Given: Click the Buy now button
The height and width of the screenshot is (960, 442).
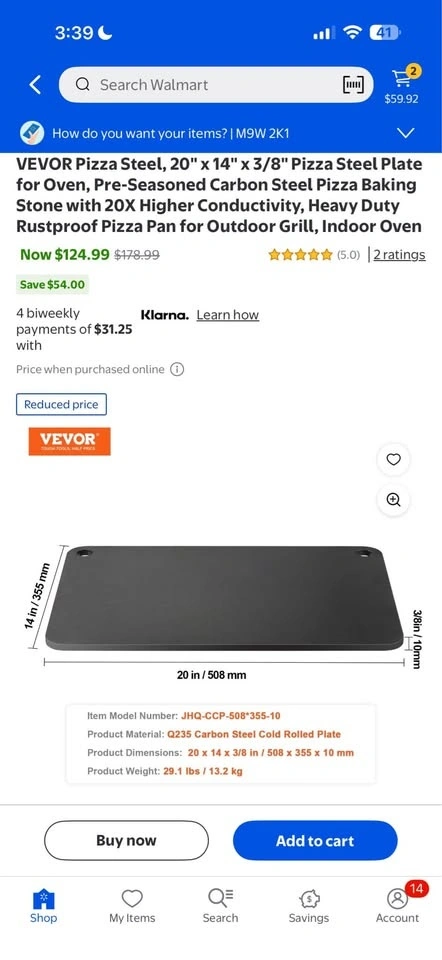Looking at the screenshot, I should 126,841.
